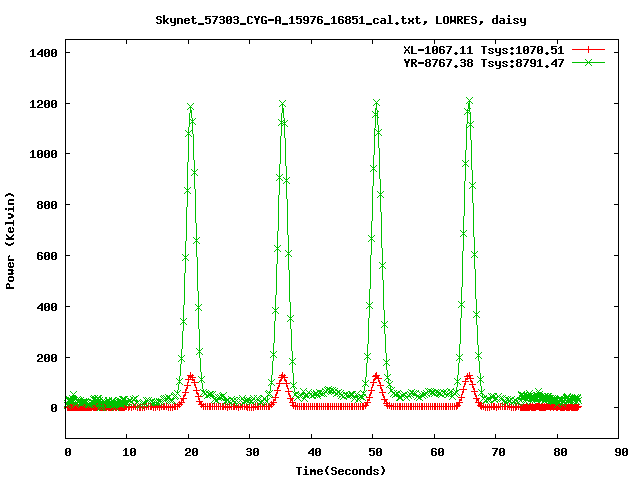Click the 80 x-axis tick label
The width and height of the screenshot is (640, 480).
[x=560, y=452]
